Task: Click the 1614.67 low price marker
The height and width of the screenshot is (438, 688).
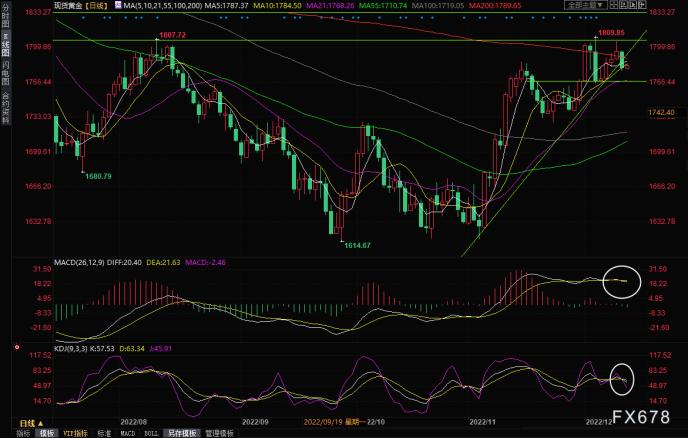Action: 357,245
